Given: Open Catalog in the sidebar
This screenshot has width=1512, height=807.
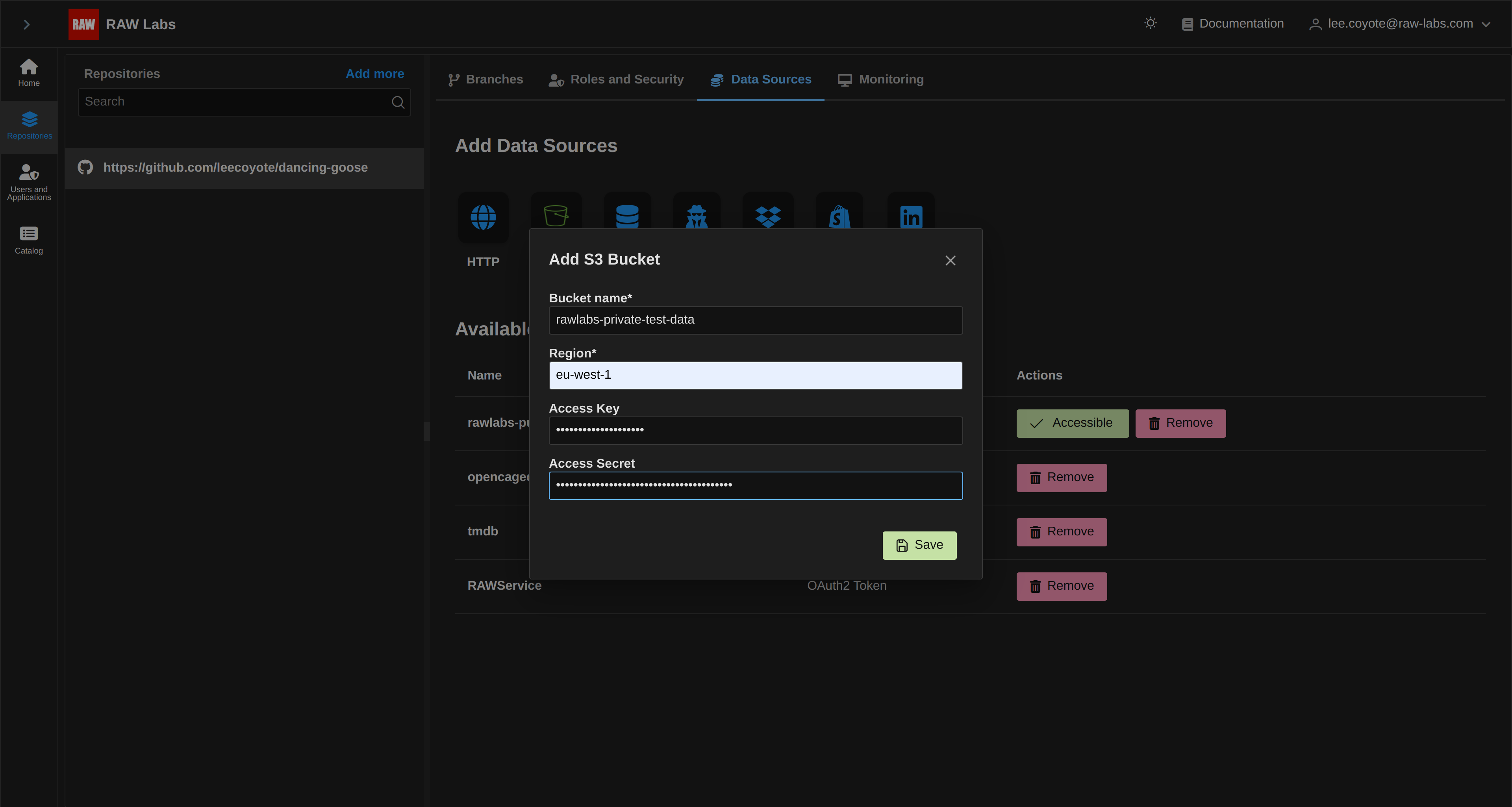Looking at the screenshot, I should click(x=29, y=241).
